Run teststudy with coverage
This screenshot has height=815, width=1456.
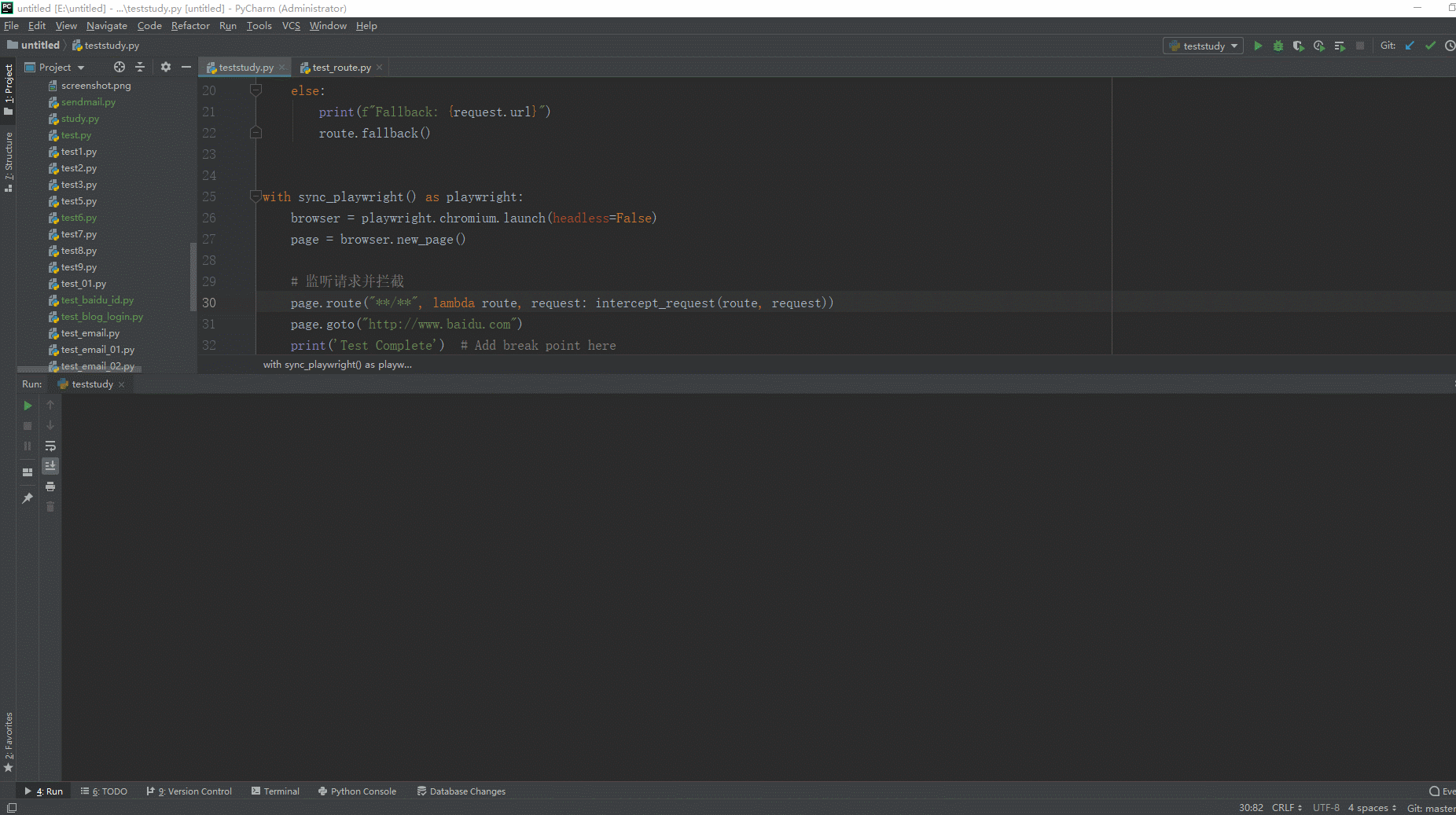point(1299,46)
